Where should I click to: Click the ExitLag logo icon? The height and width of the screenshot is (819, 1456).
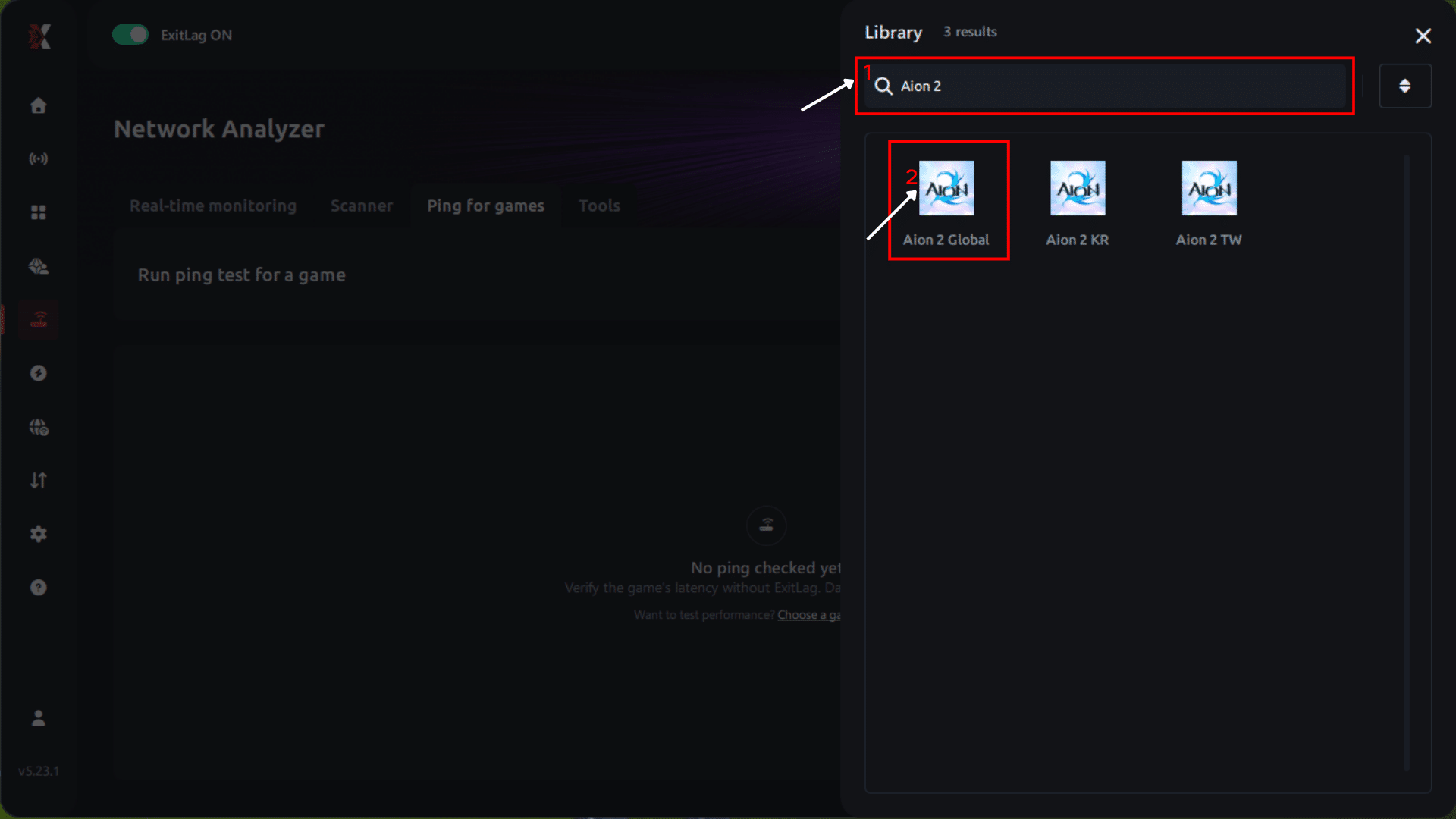point(39,36)
